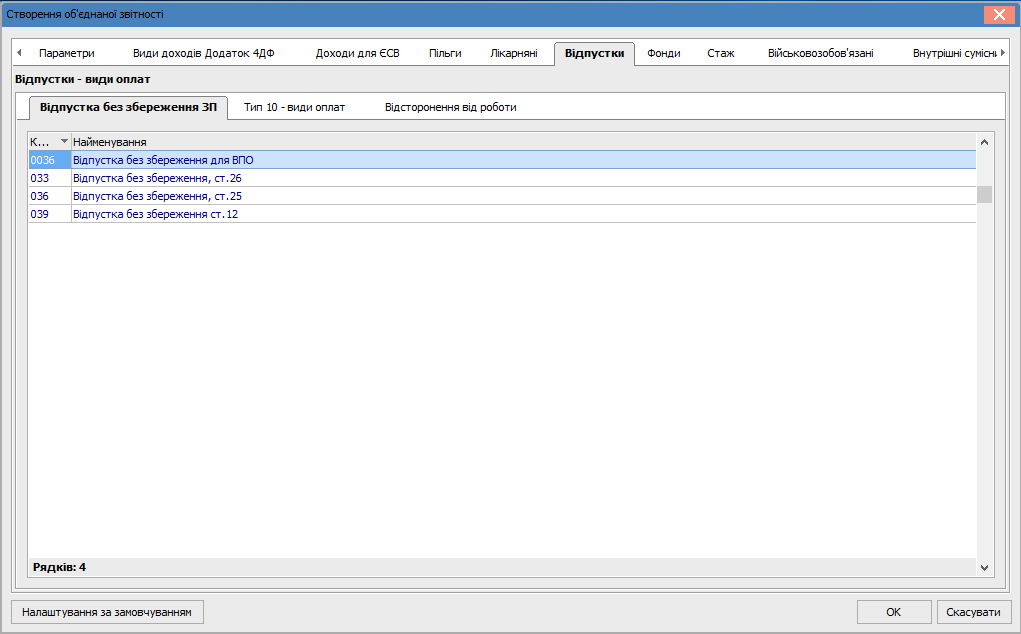Screen dimensions: 1021x634
Task: Switch to the Фонди tab
Action: click(663, 54)
